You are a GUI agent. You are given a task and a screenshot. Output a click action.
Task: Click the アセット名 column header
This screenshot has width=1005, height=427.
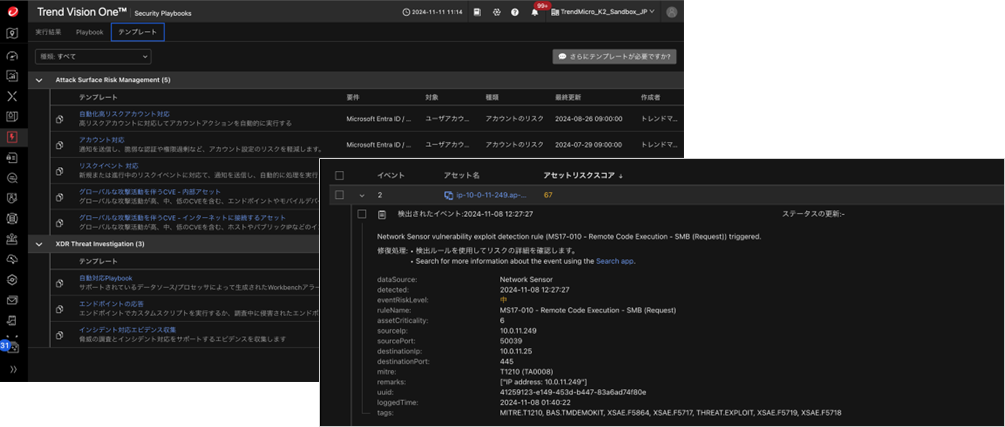[x=461, y=175]
